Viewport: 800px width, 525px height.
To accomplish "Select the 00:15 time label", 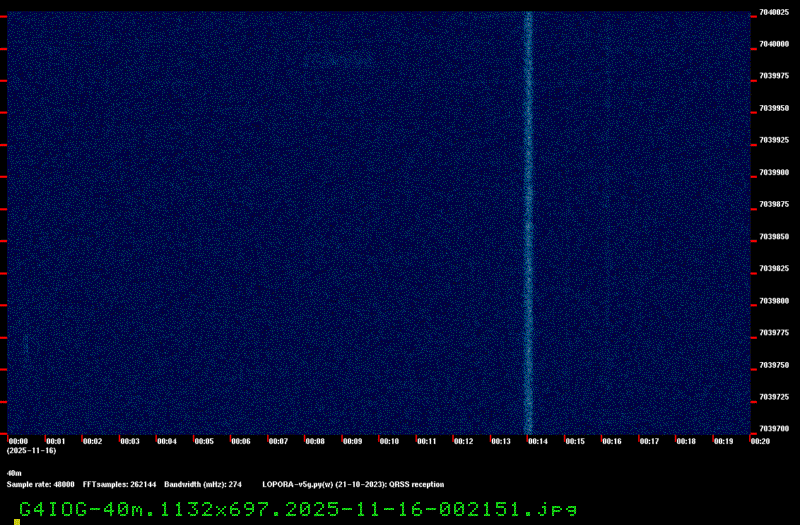I will click(575, 441).
